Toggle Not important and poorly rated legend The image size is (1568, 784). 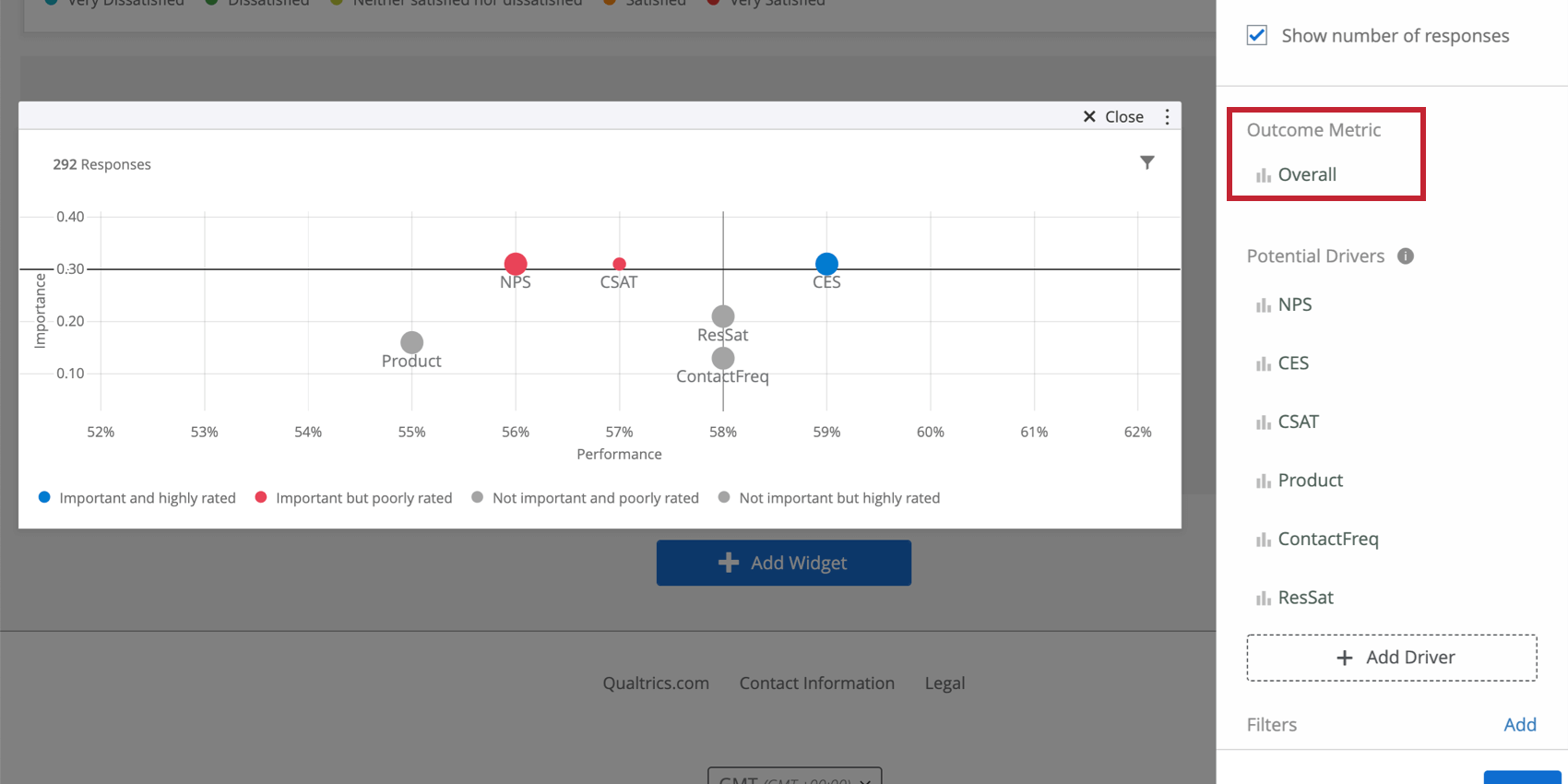point(585,498)
